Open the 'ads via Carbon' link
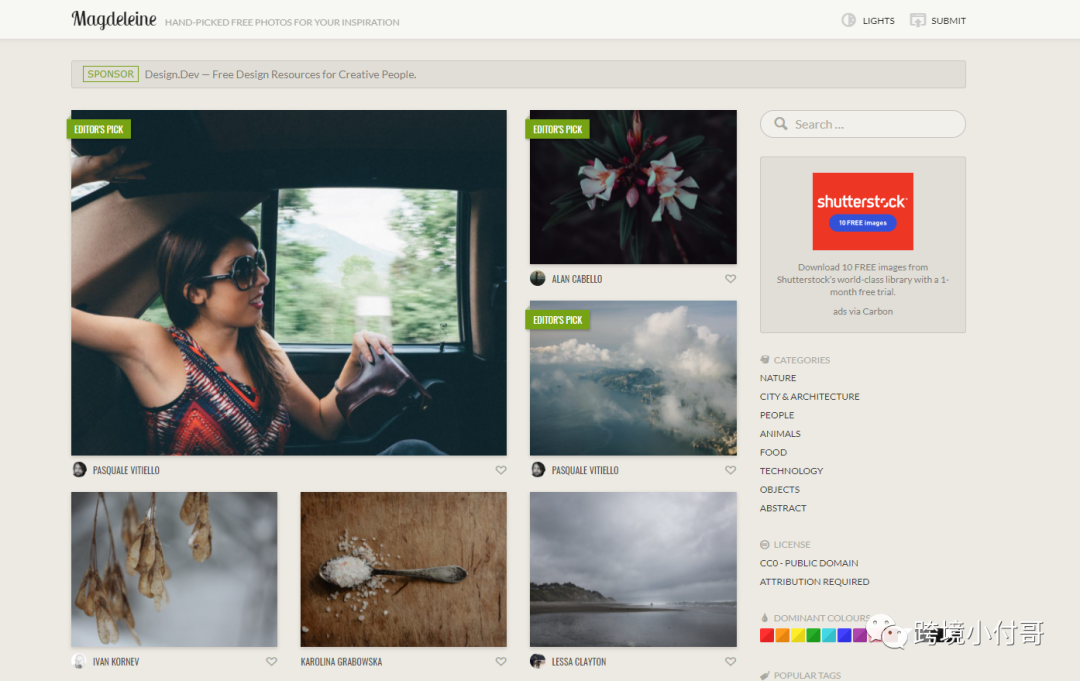 pyautogui.click(x=862, y=311)
